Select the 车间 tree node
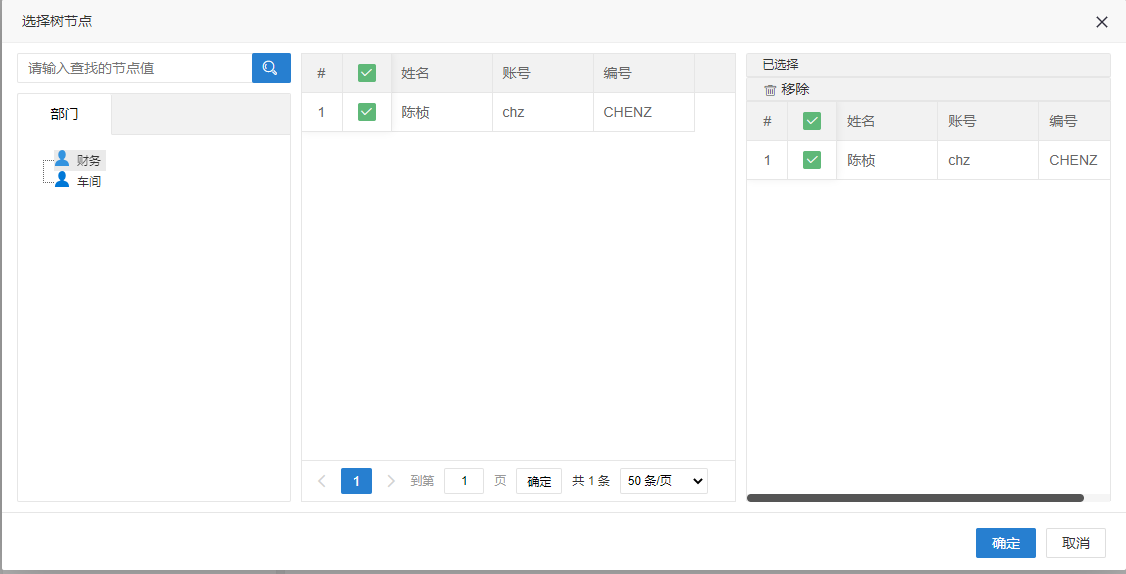1126x574 pixels. click(x=89, y=182)
